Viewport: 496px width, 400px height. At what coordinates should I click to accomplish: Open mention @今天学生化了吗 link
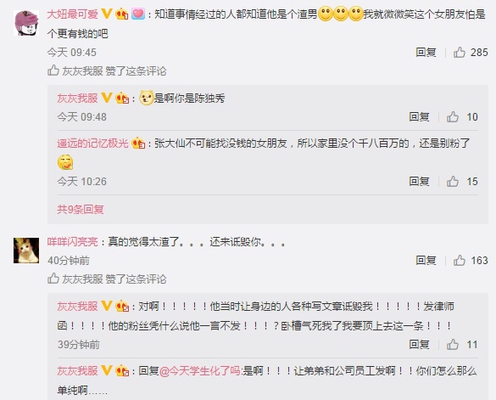200,371
